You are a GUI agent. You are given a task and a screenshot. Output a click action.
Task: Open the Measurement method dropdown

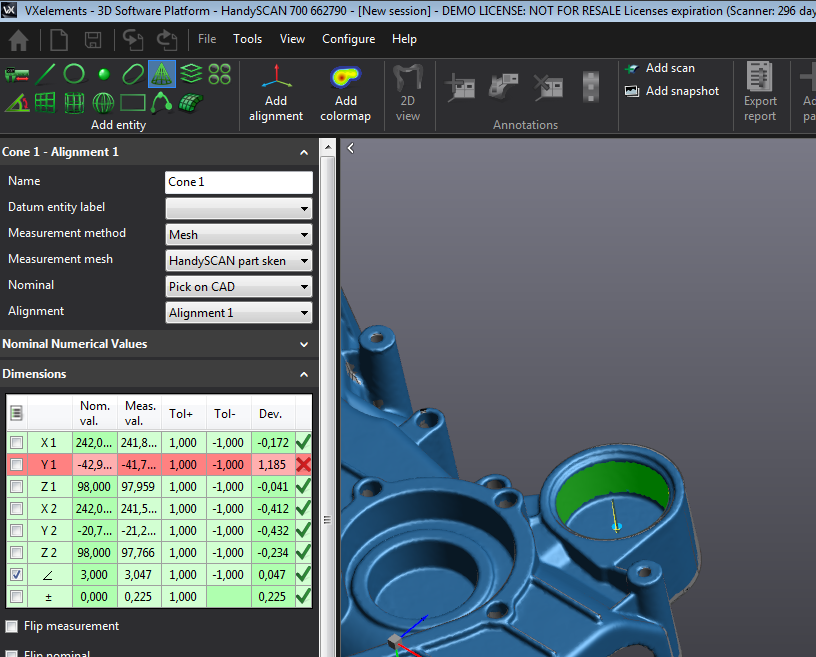(x=239, y=235)
